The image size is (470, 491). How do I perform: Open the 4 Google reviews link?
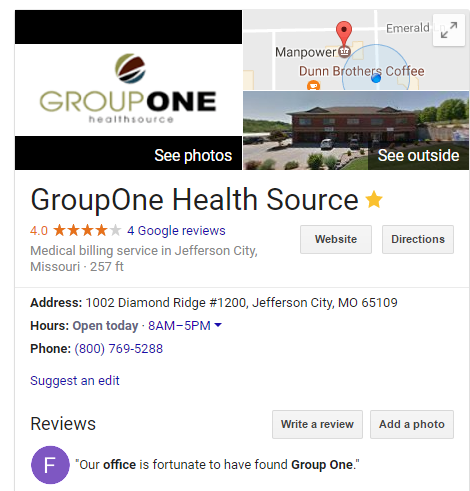coord(176,231)
